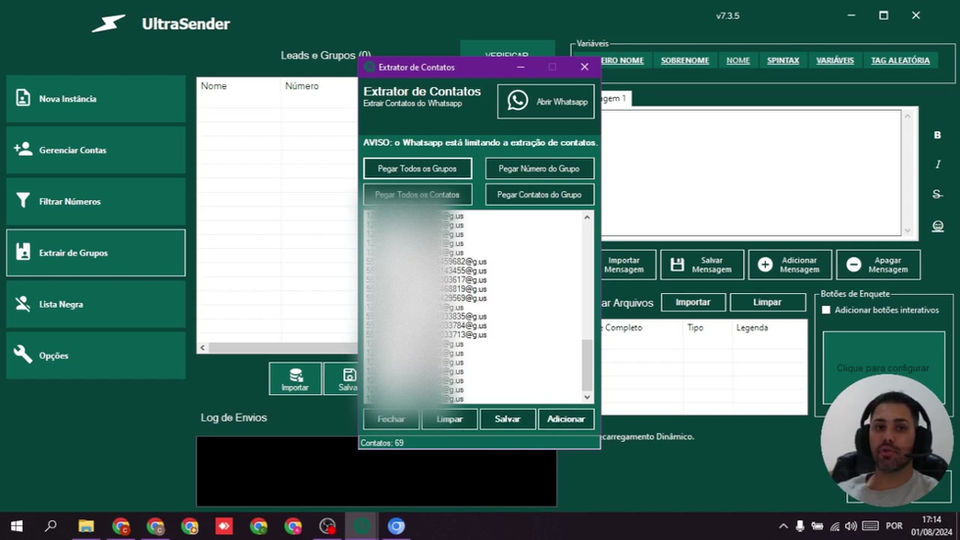Image resolution: width=960 pixels, height=540 pixels.
Task: Click scroll-down arrow of contacts list
Action: pos(587,397)
